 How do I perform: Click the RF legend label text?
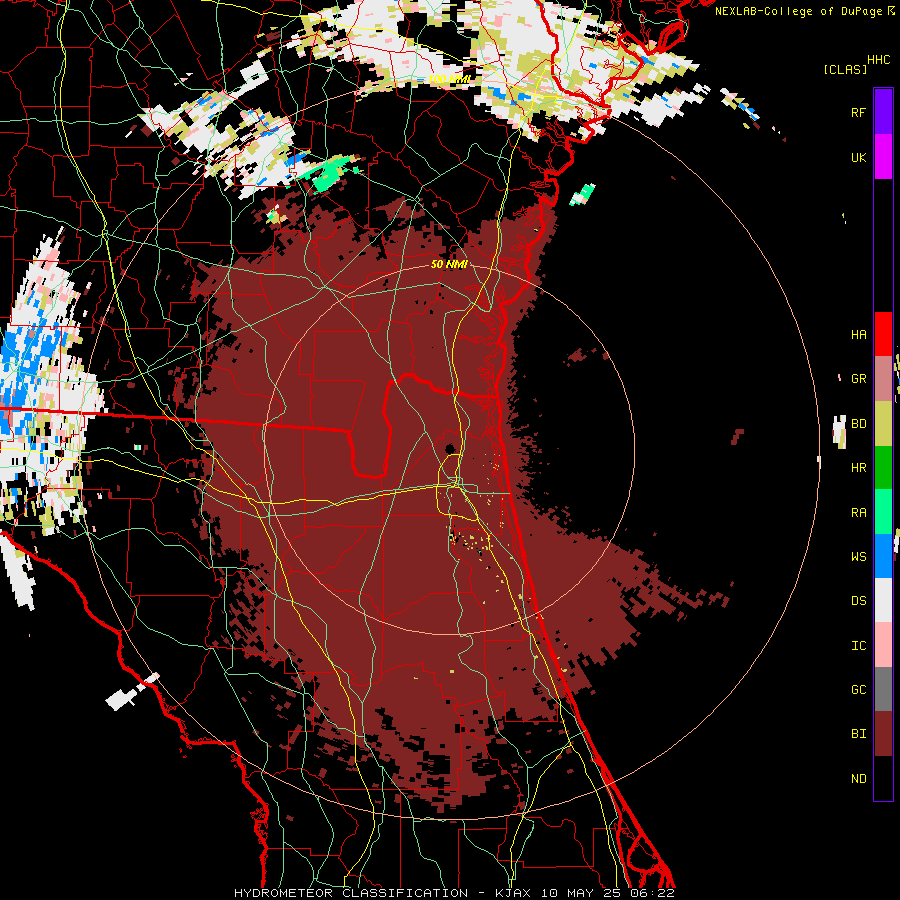coord(858,113)
